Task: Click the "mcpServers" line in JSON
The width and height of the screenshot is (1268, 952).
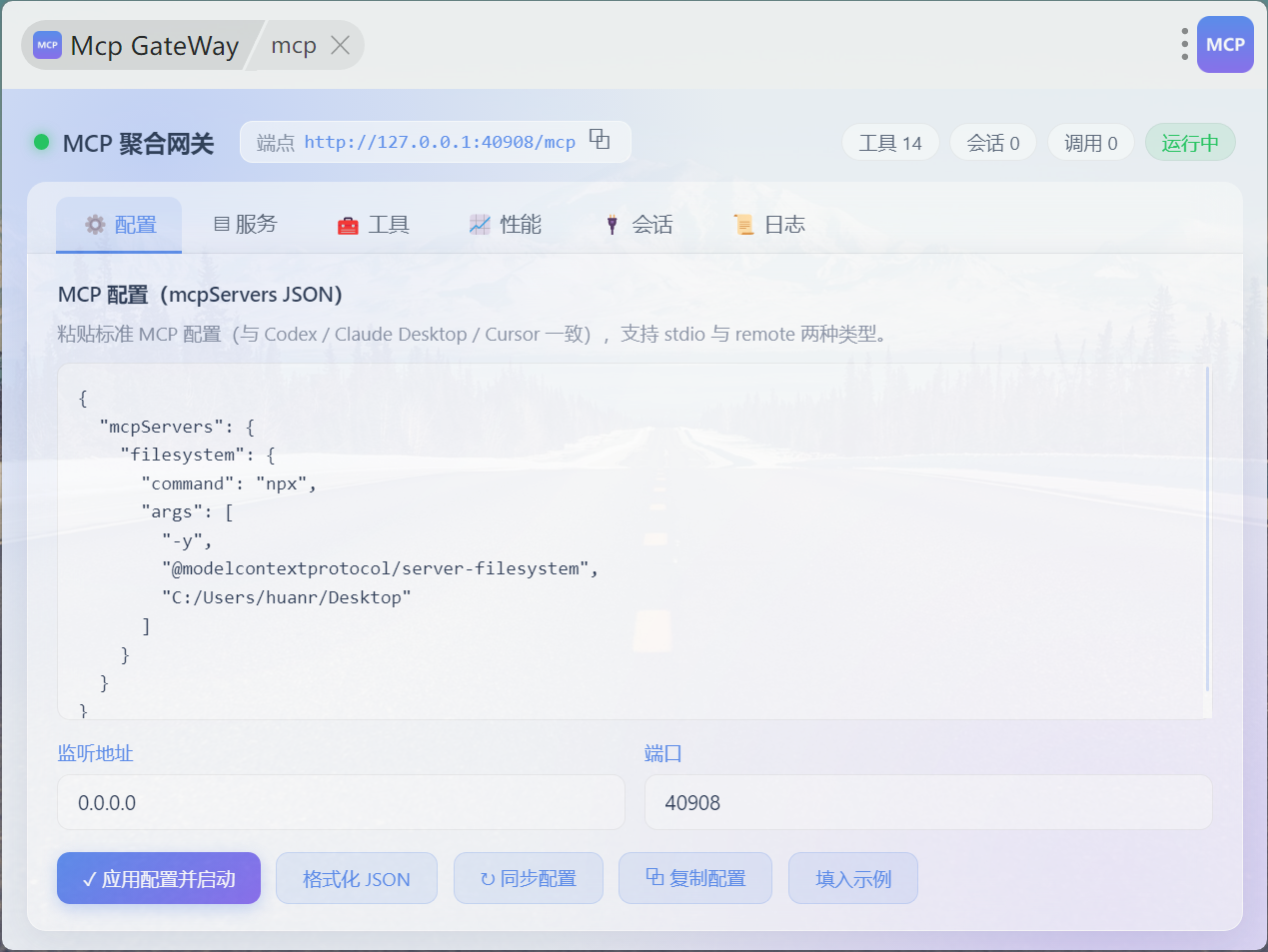Action: [177, 427]
